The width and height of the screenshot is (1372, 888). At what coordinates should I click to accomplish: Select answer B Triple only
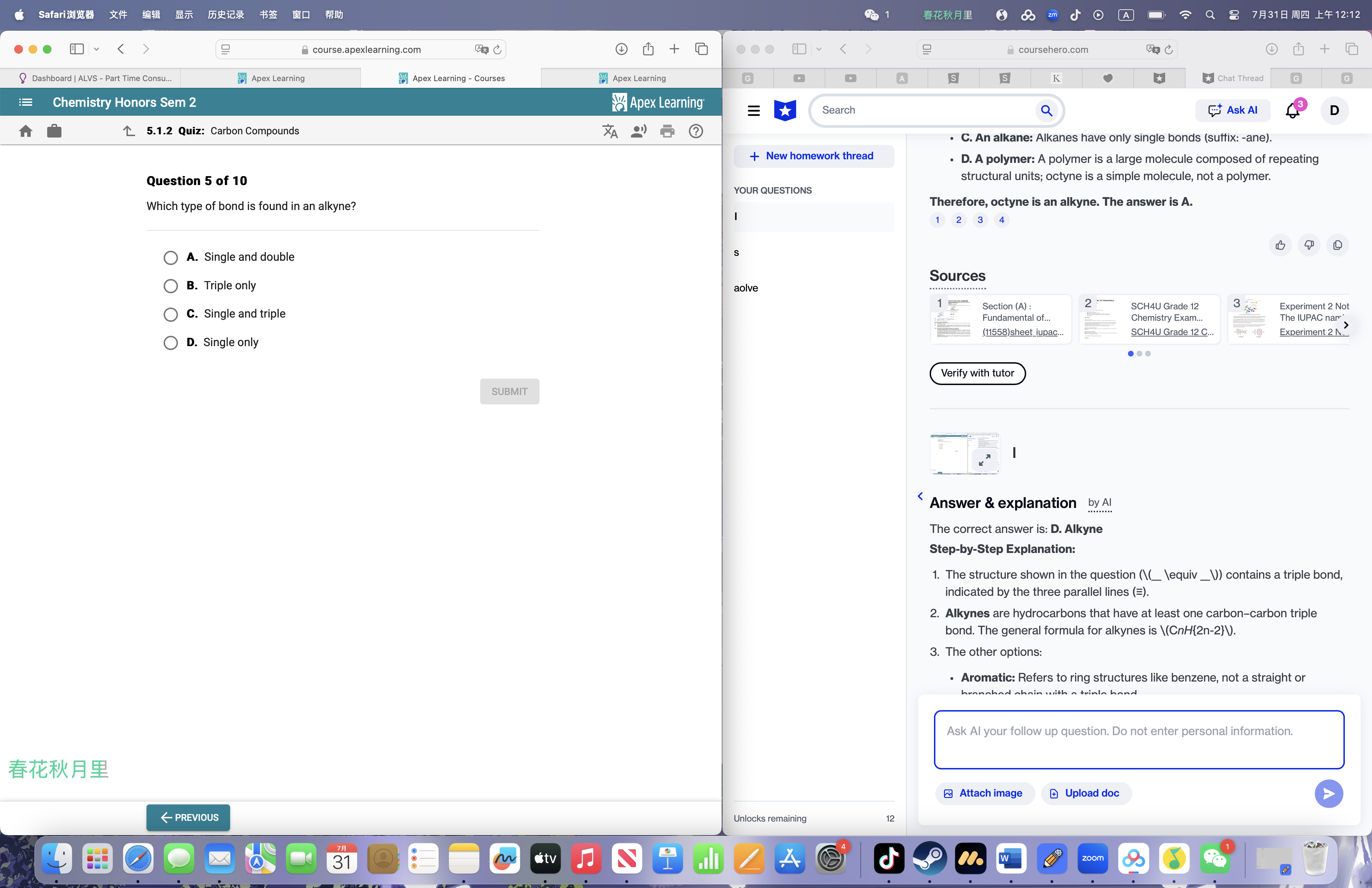click(171, 286)
